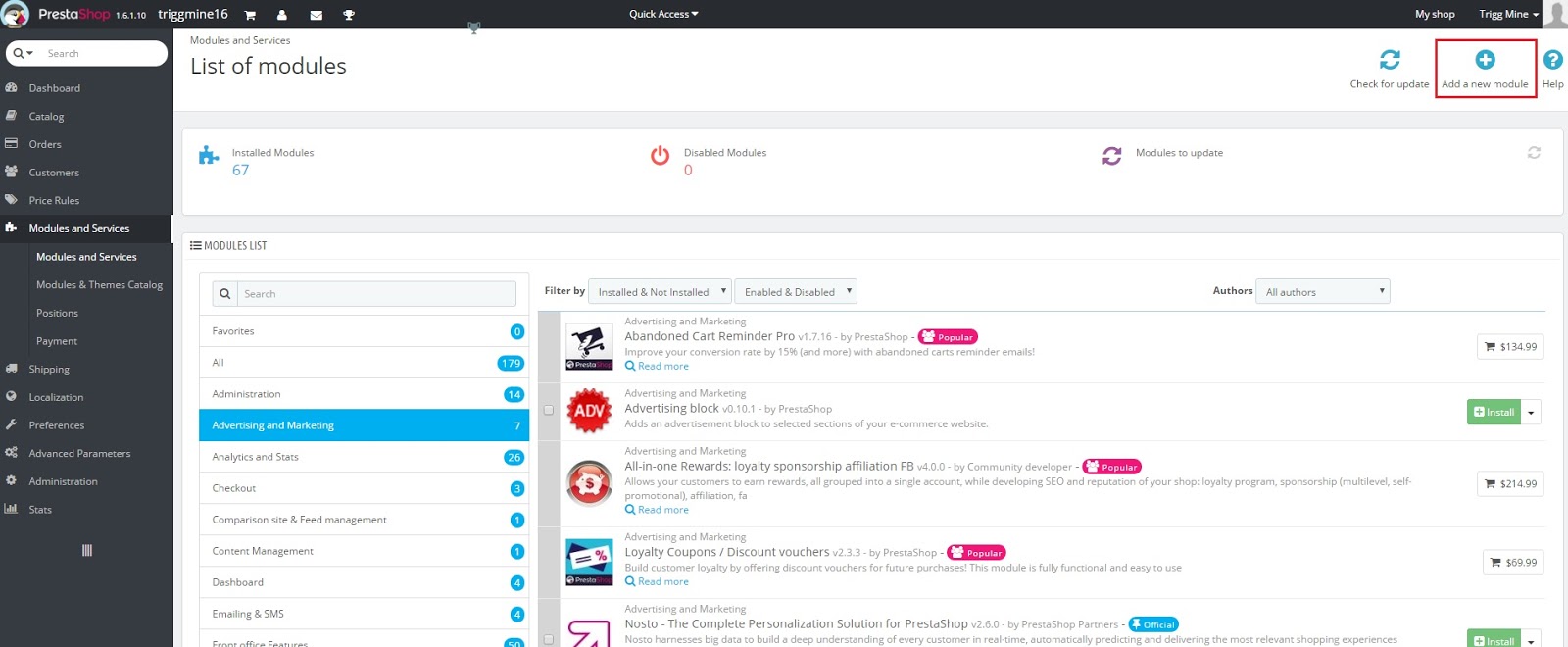The width and height of the screenshot is (1568, 647).
Task: Select the Emailing & SMS category
Action: [x=364, y=614]
